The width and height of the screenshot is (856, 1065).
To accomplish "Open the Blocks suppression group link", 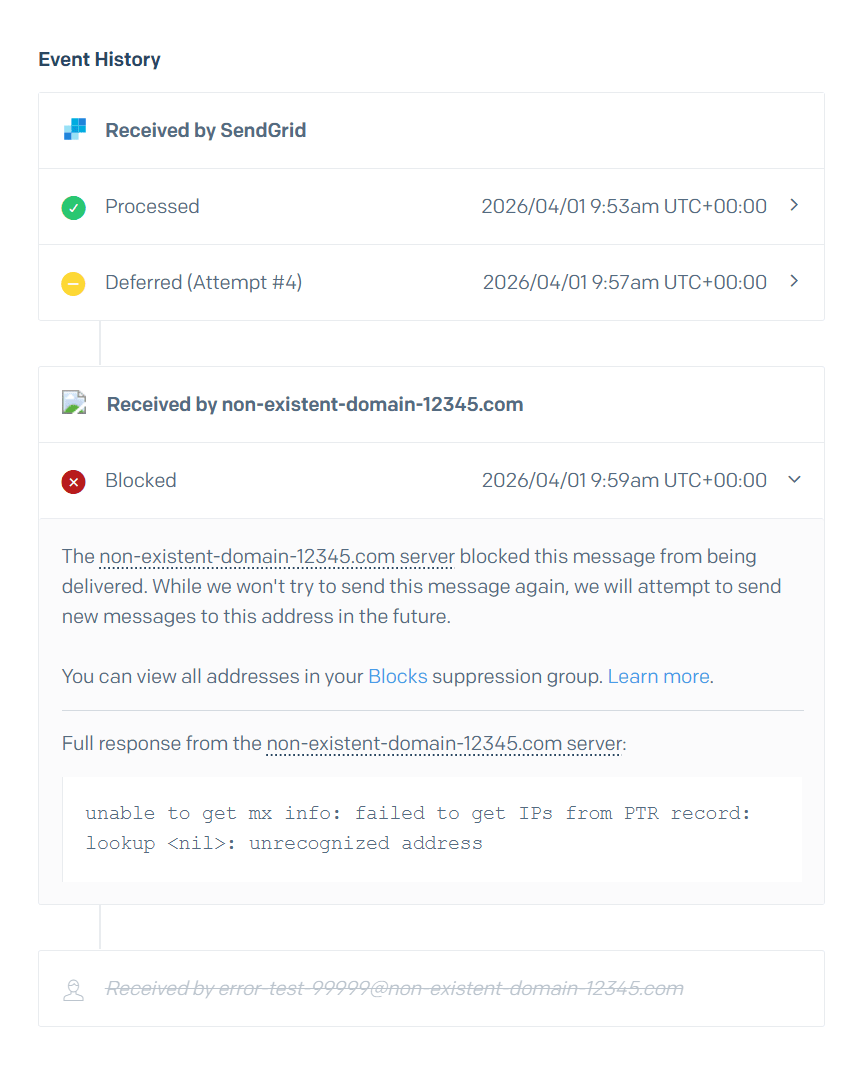I will click(x=398, y=676).
